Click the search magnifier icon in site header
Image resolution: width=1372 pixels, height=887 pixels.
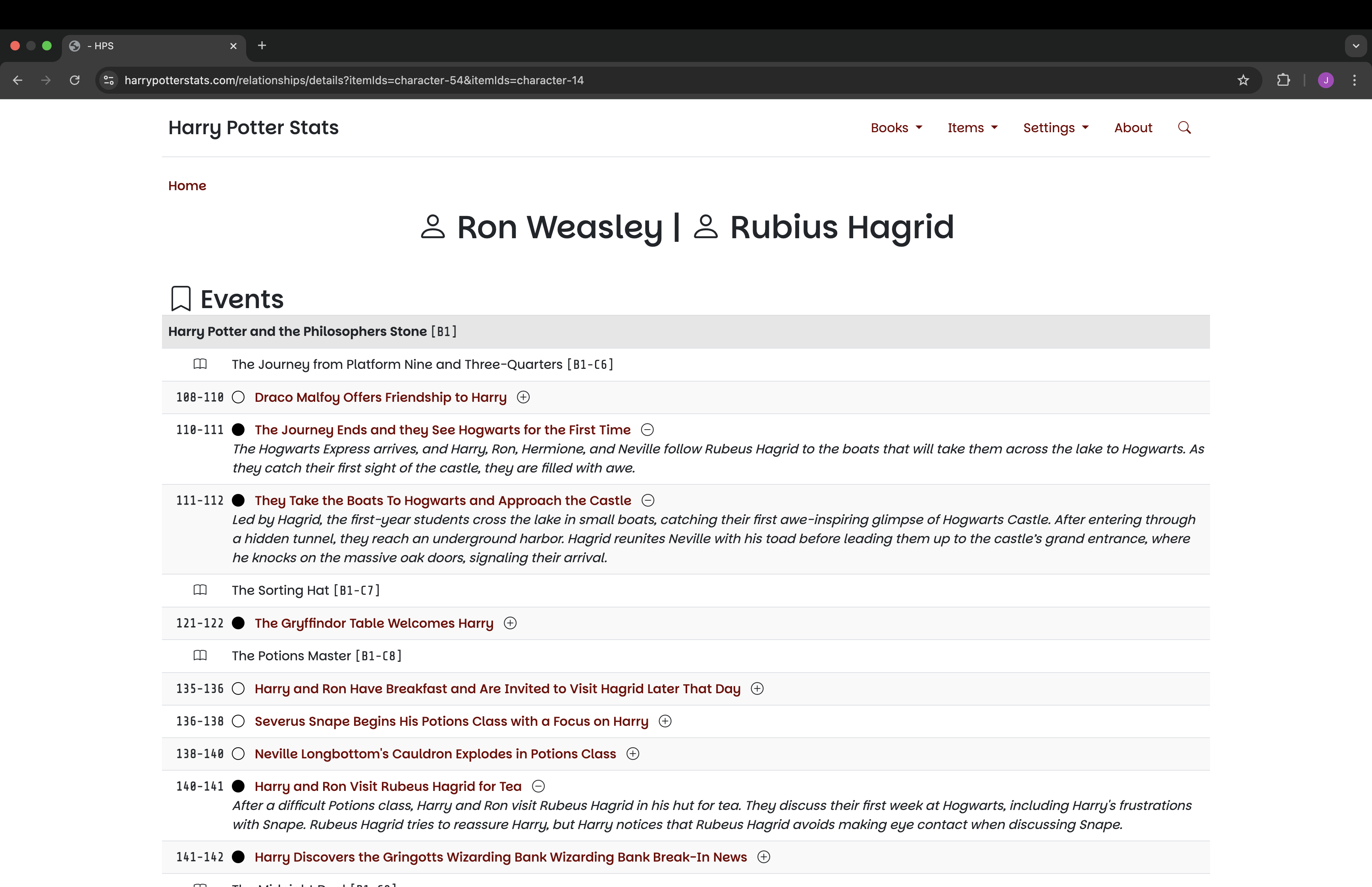pyautogui.click(x=1184, y=127)
